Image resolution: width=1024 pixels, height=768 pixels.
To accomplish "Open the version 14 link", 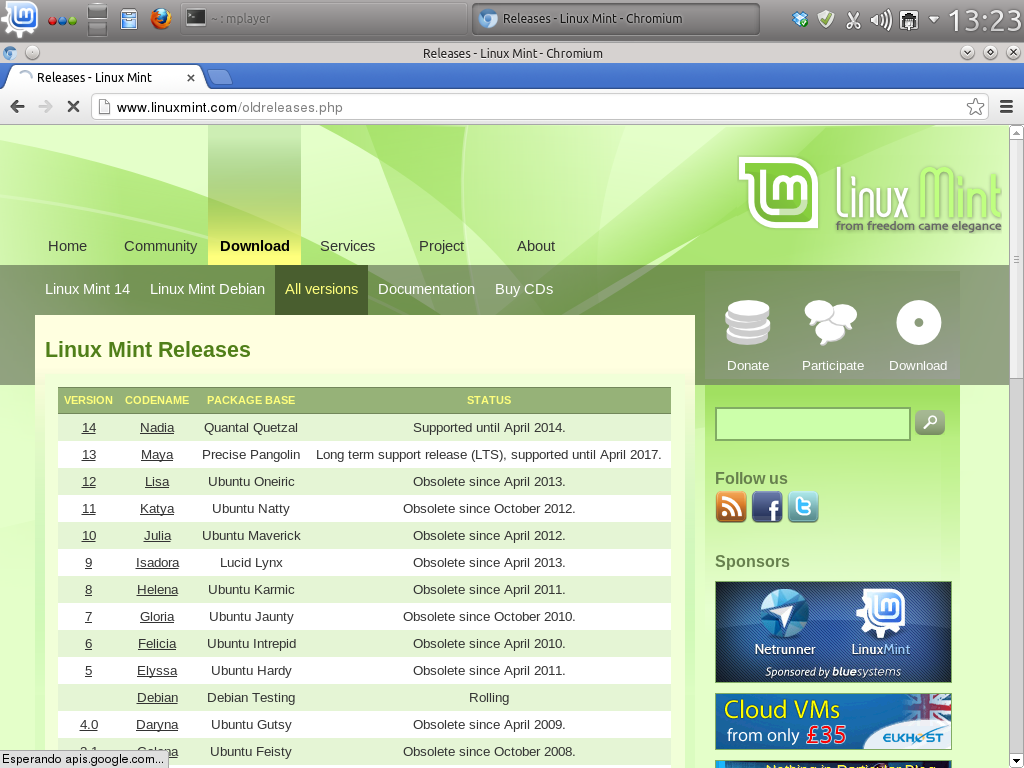I will tap(89, 428).
